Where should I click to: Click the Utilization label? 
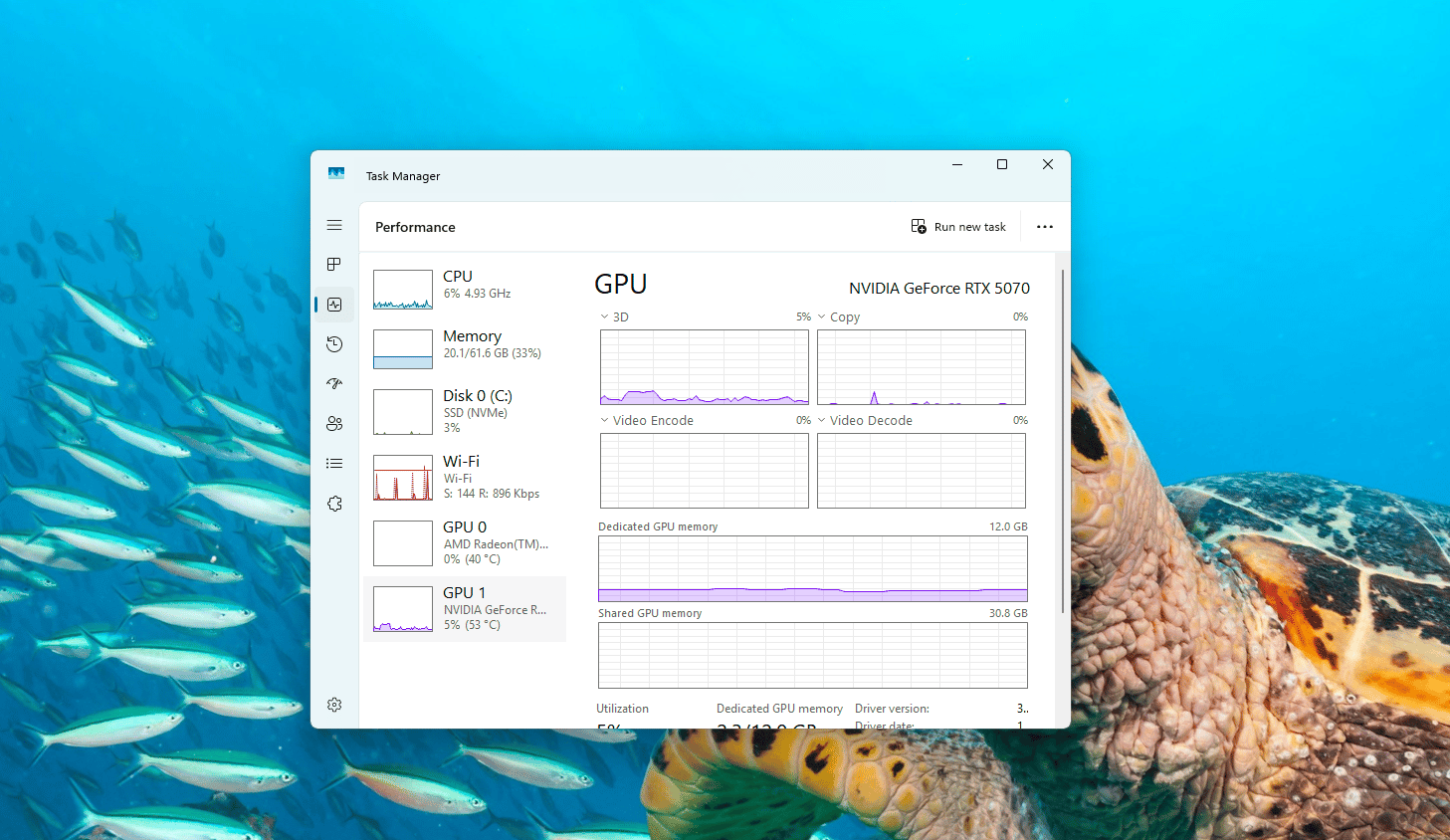[x=622, y=709]
